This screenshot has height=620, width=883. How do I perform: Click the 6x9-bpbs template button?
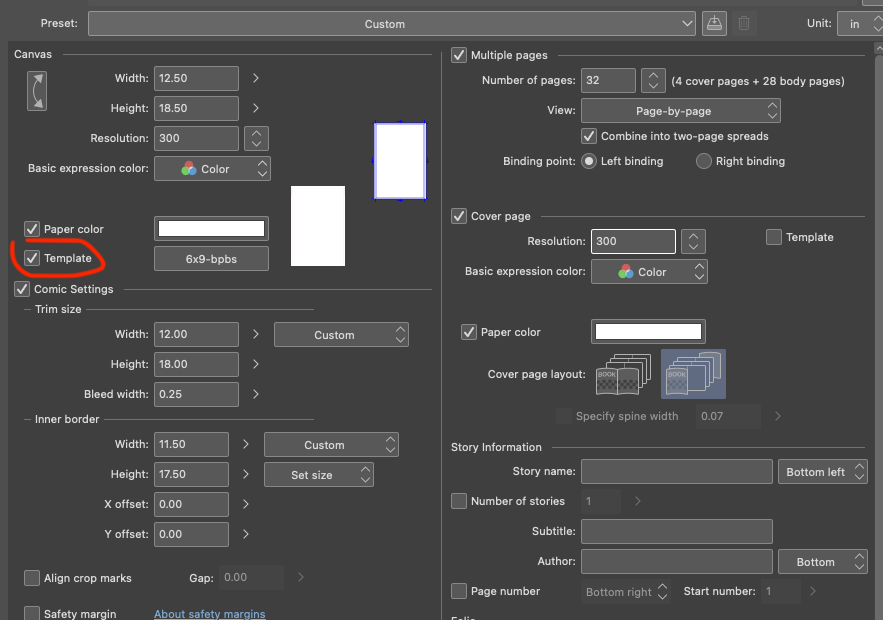tap(211, 259)
